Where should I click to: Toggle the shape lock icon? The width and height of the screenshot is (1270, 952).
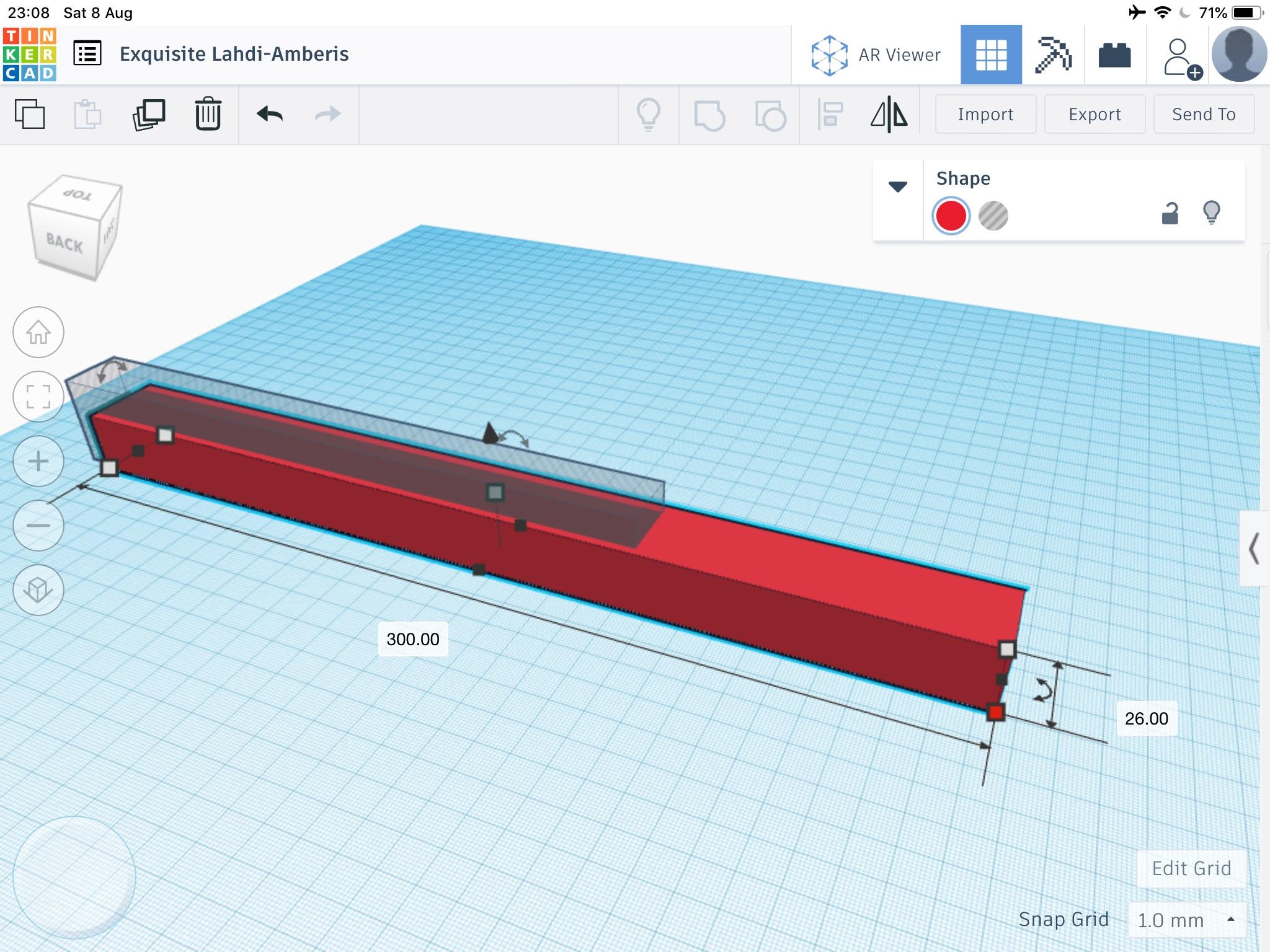[x=1170, y=213]
